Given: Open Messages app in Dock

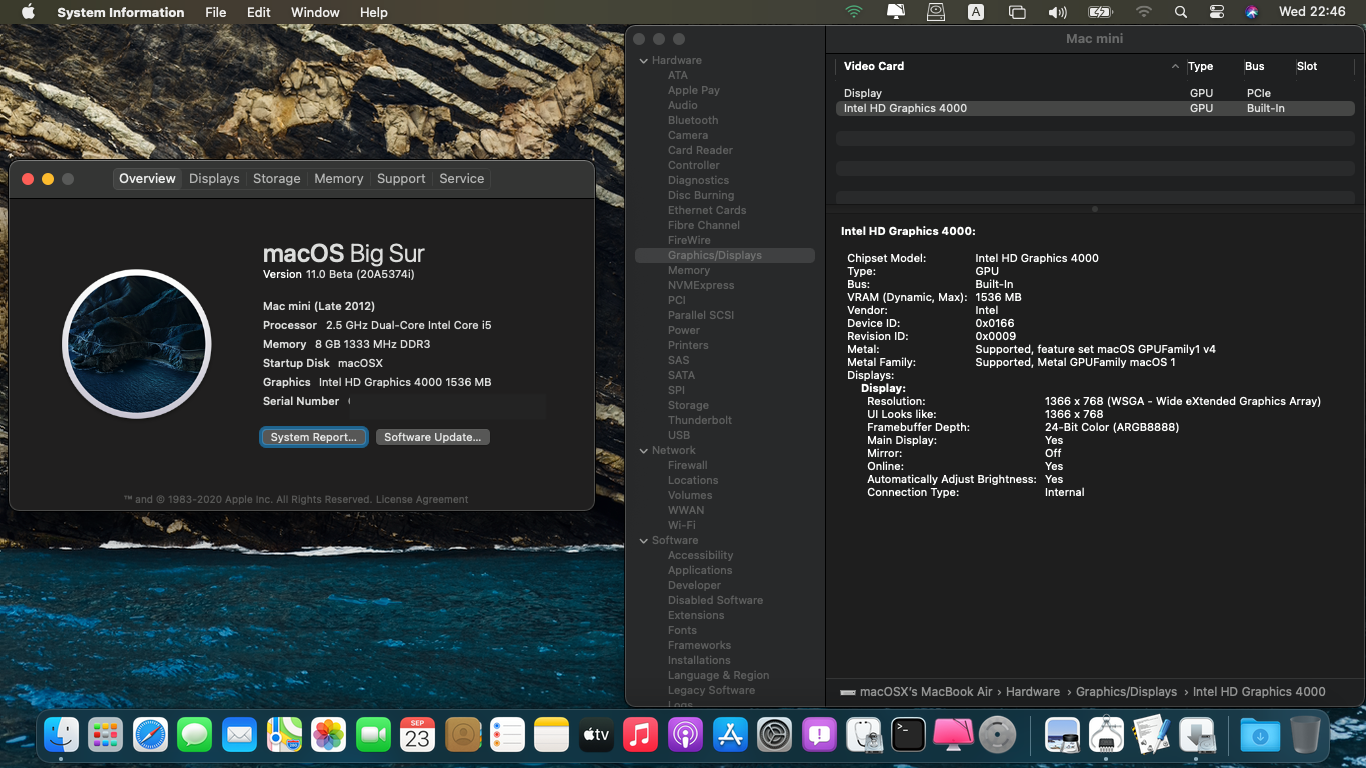Looking at the screenshot, I should [x=195, y=736].
